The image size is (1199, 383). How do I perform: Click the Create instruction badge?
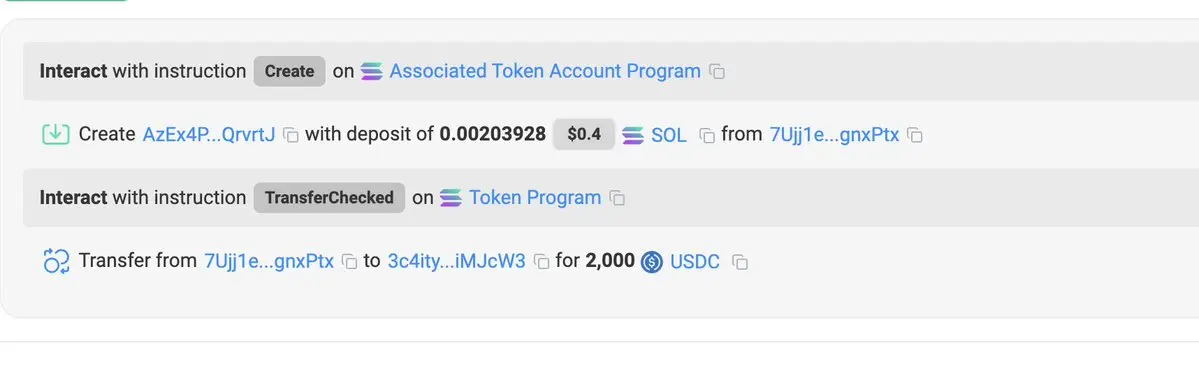coord(290,71)
